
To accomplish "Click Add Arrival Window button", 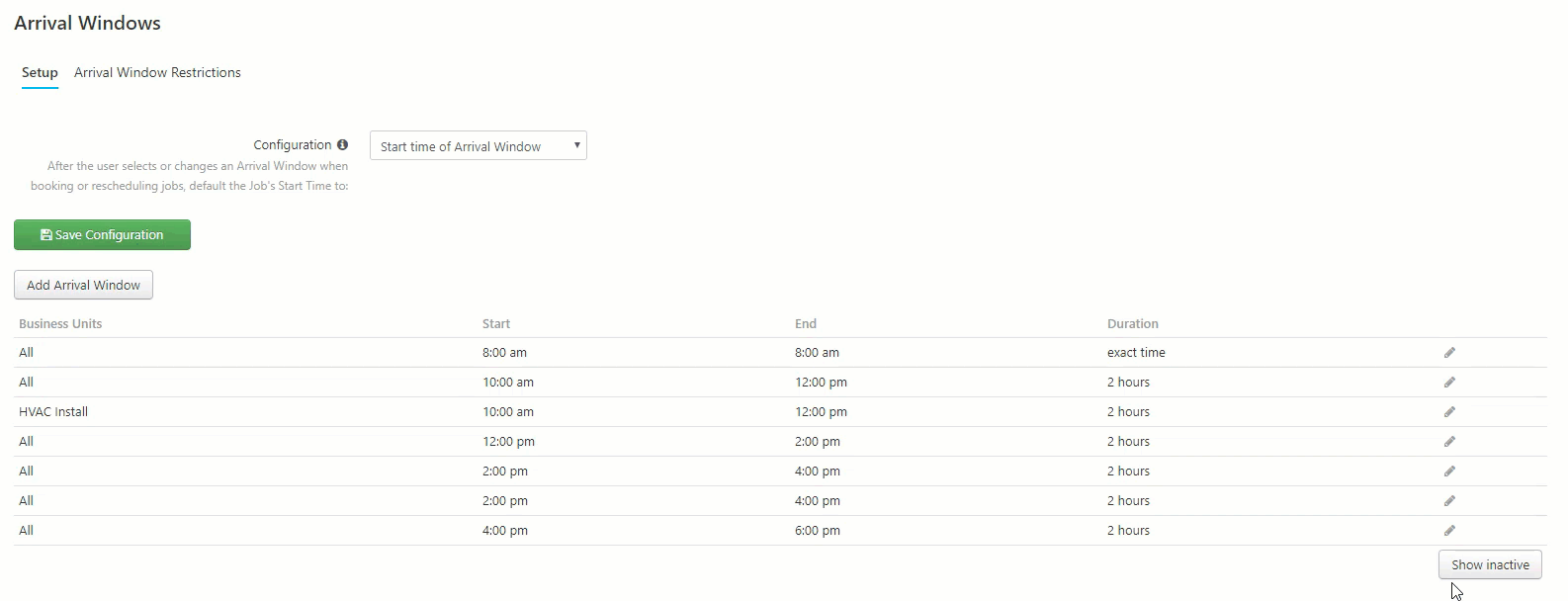I will 83,285.
